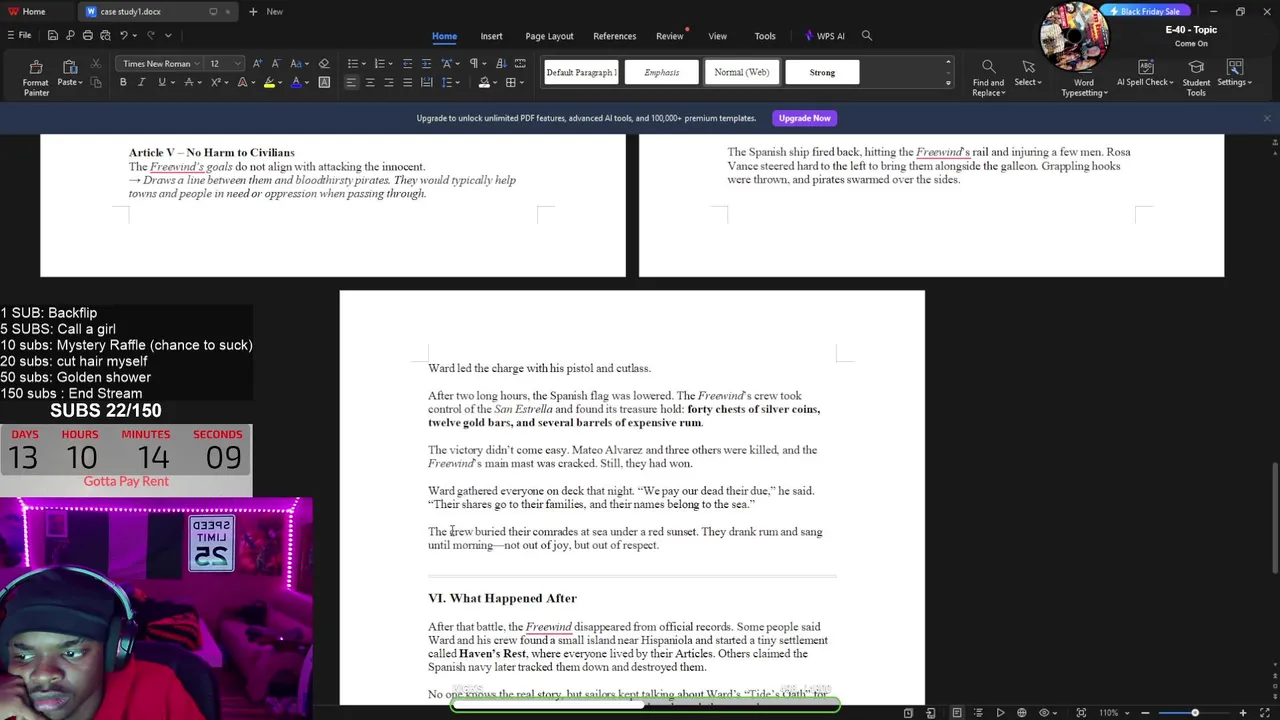
Task: Toggle Underline formatting
Action: (x=161, y=82)
